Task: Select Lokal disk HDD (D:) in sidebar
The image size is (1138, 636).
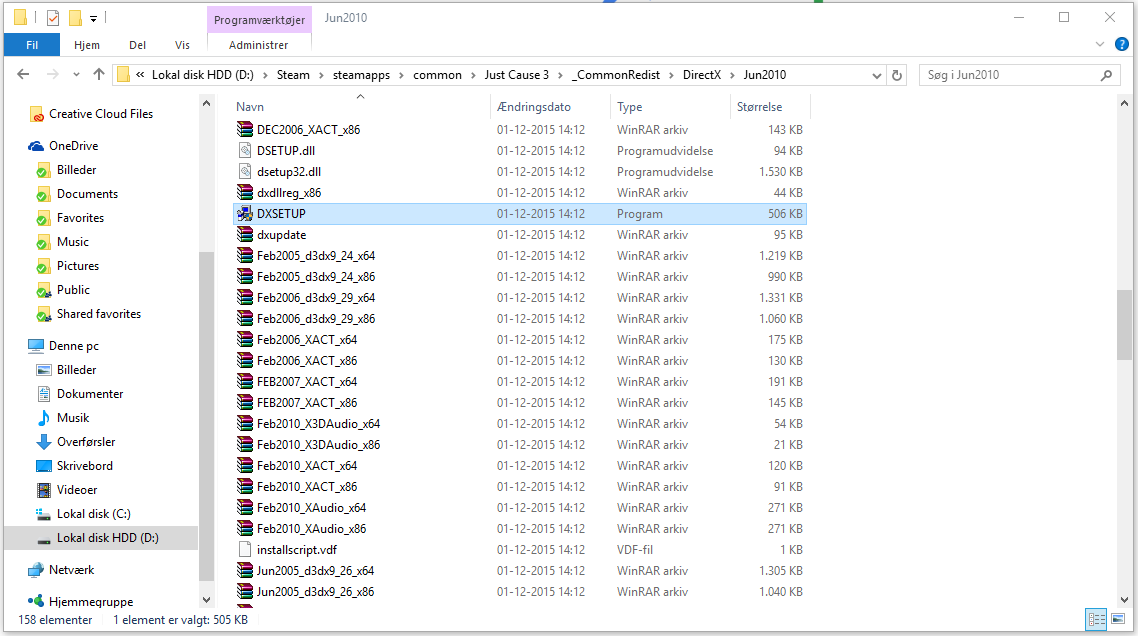Action: (101, 538)
